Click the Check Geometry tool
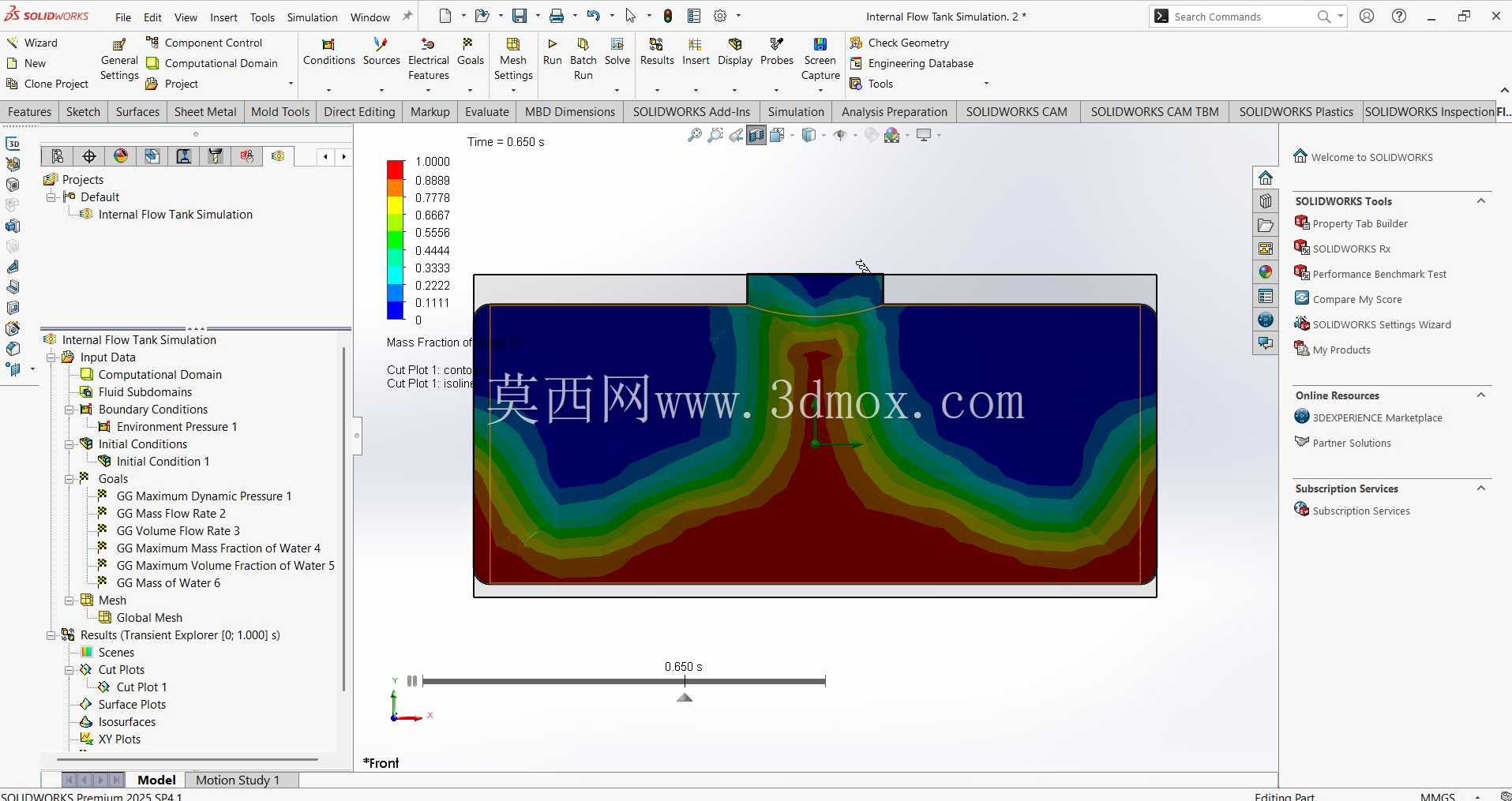The width and height of the screenshot is (1512, 801). click(899, 43)
